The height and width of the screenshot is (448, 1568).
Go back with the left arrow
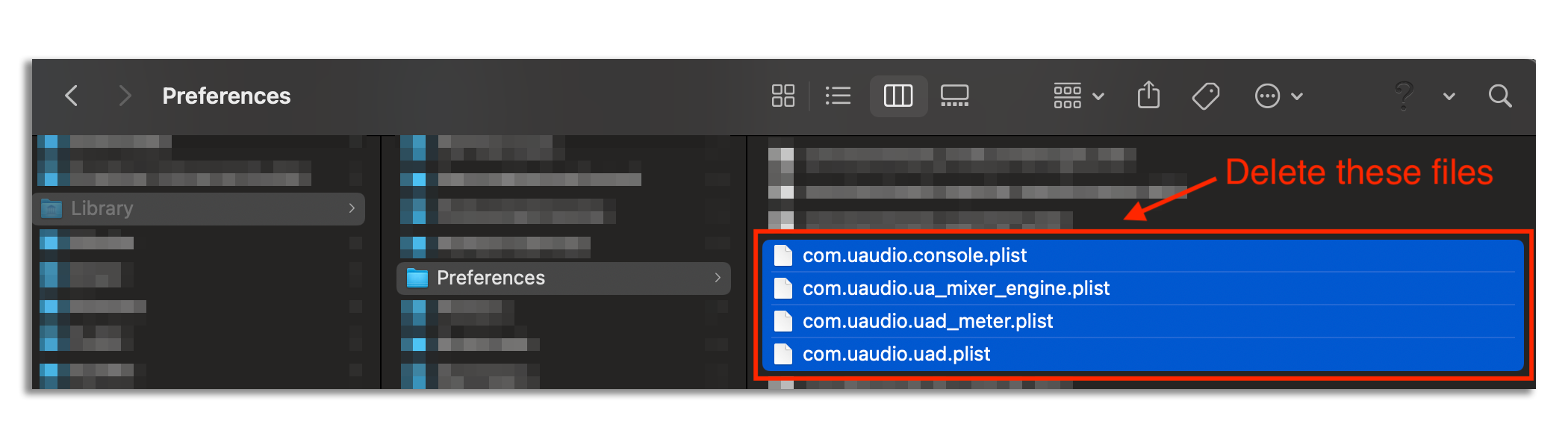pyautogui.click(x=72, y=96)
